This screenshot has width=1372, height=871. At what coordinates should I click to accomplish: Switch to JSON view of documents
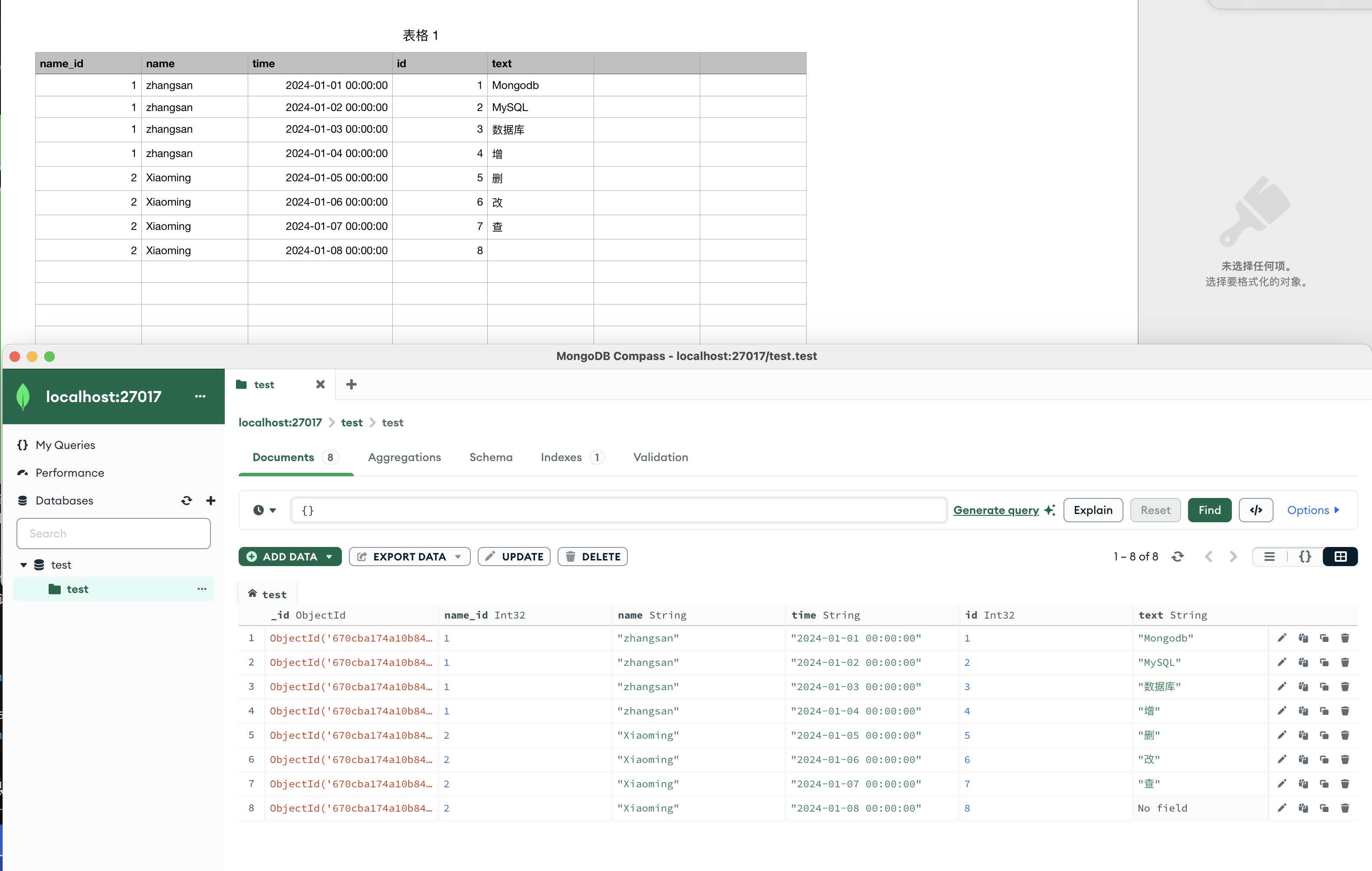1305,557
